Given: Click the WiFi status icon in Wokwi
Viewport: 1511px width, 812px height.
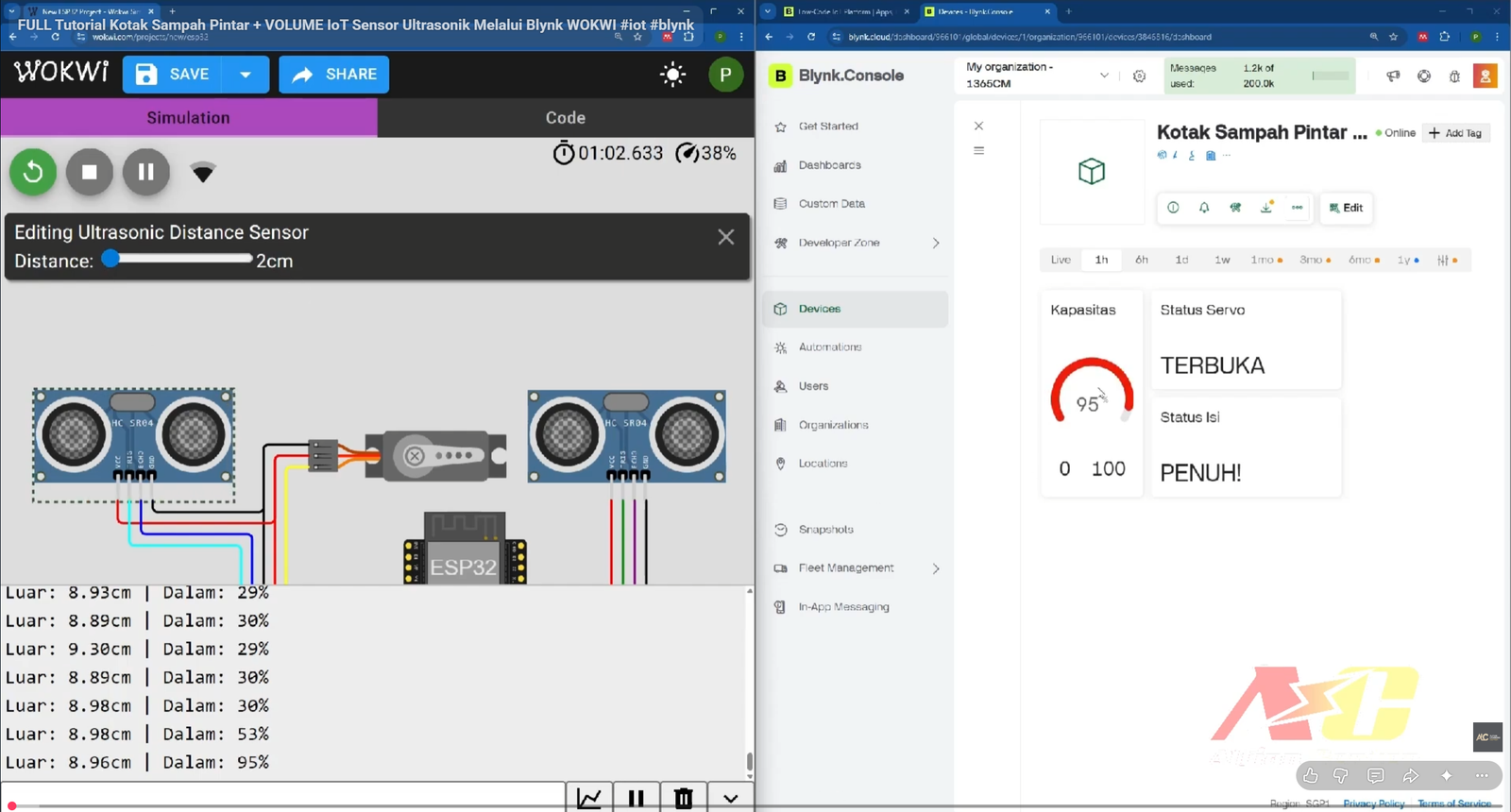Looking at the screenshot, I should [203, 172].
